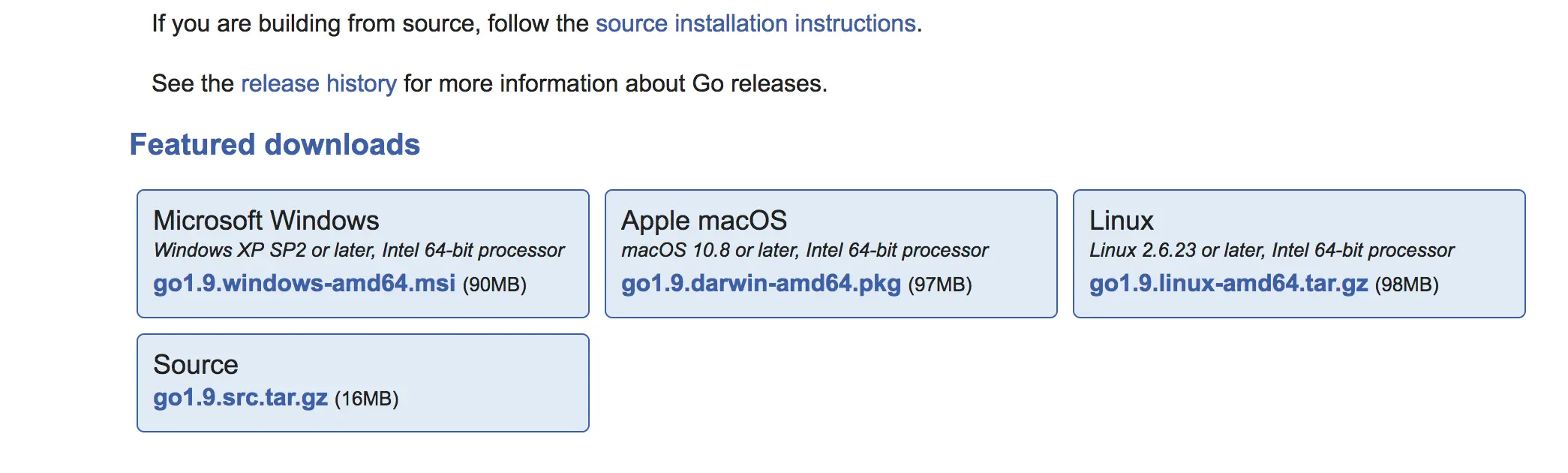Open the source installation instructions link
The image size is (1568, 473).
click(755, 24)
